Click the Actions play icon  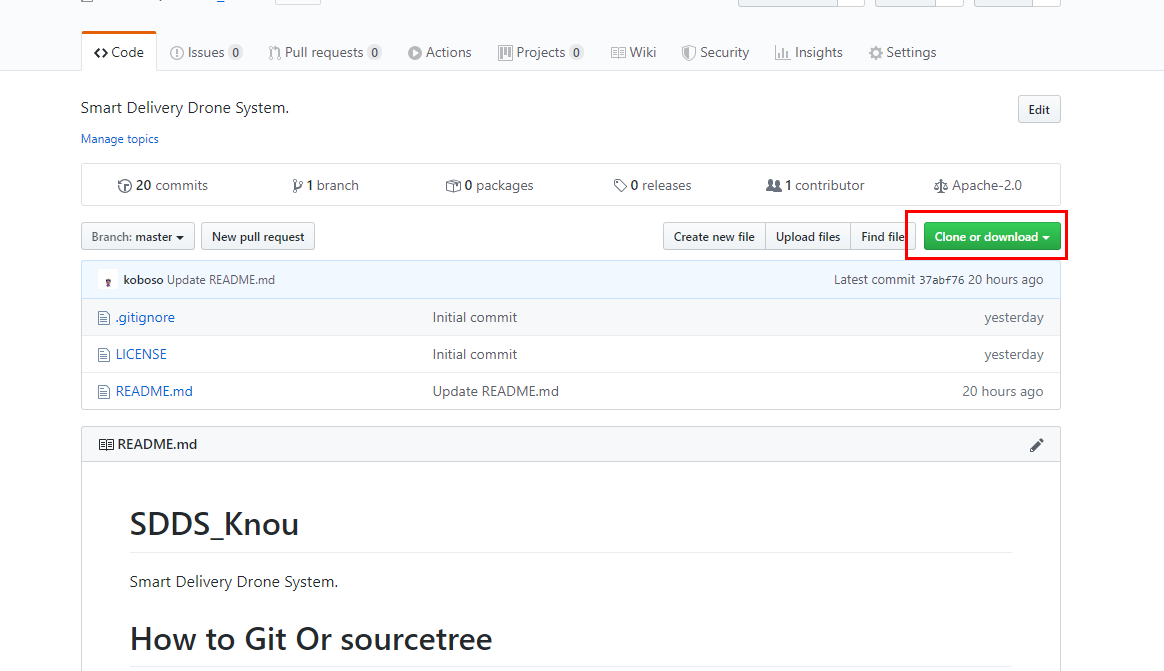[x=414, y=53]
